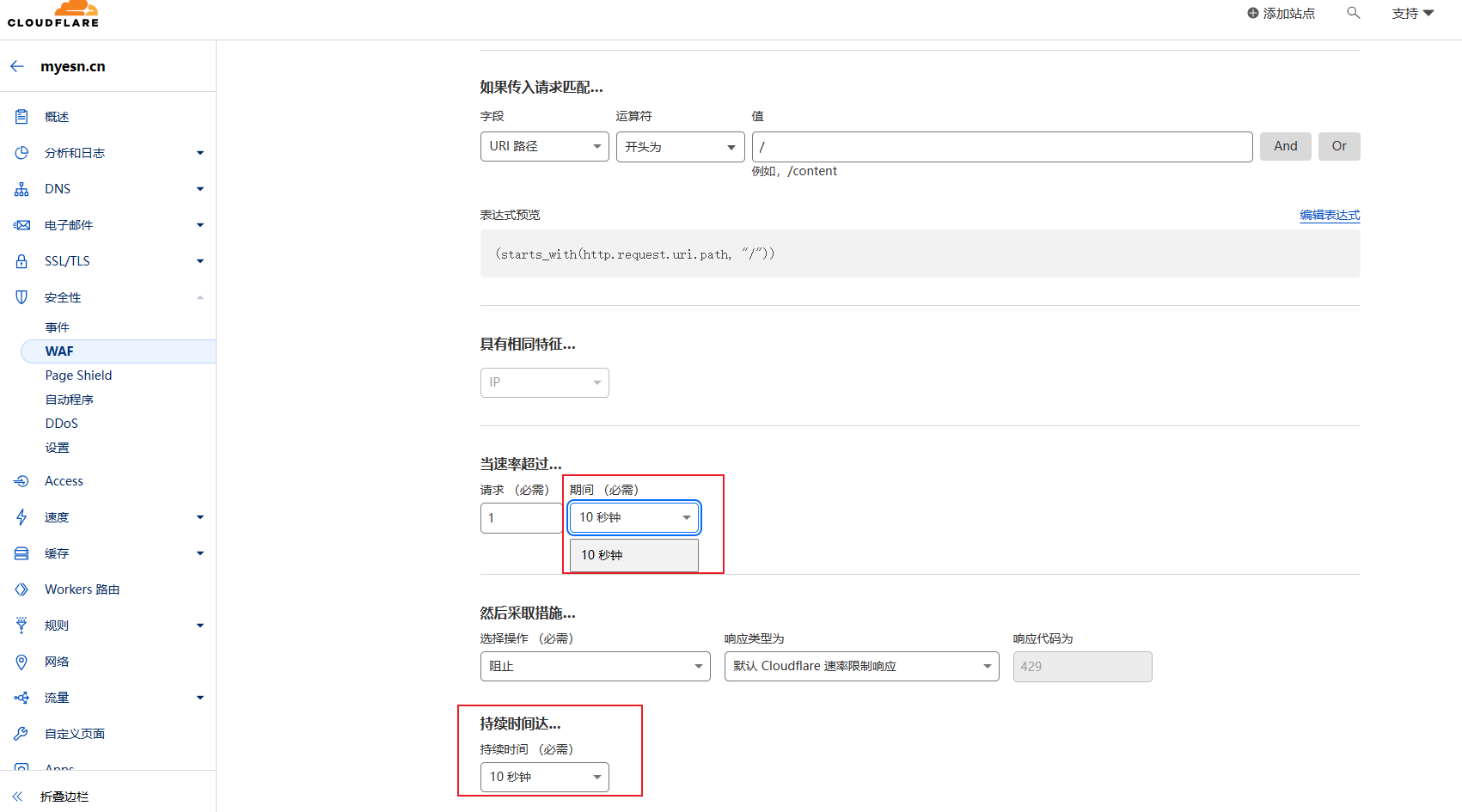Click the SSL/TLS padlock icon
The height and width of the screenshot is (812, 1462).
(x=21, y=261)
